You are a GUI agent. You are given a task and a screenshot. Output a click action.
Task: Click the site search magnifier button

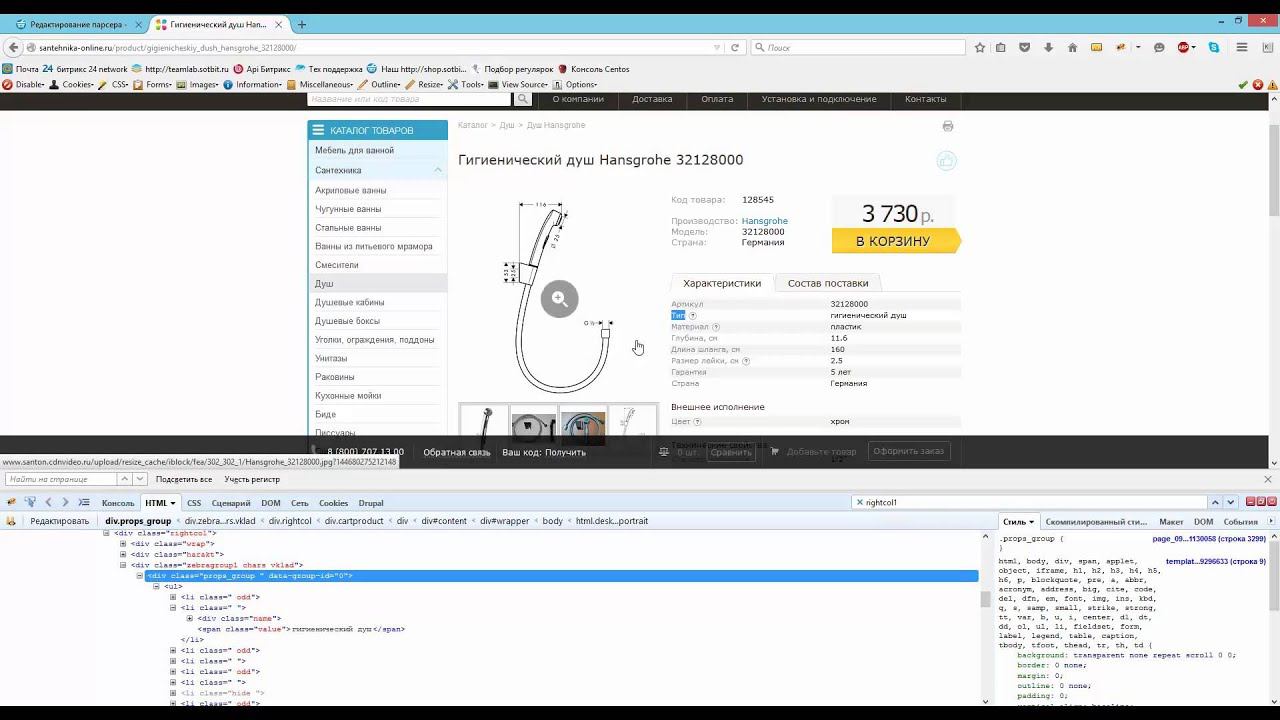pyautogui.click(x=522, y=99)
